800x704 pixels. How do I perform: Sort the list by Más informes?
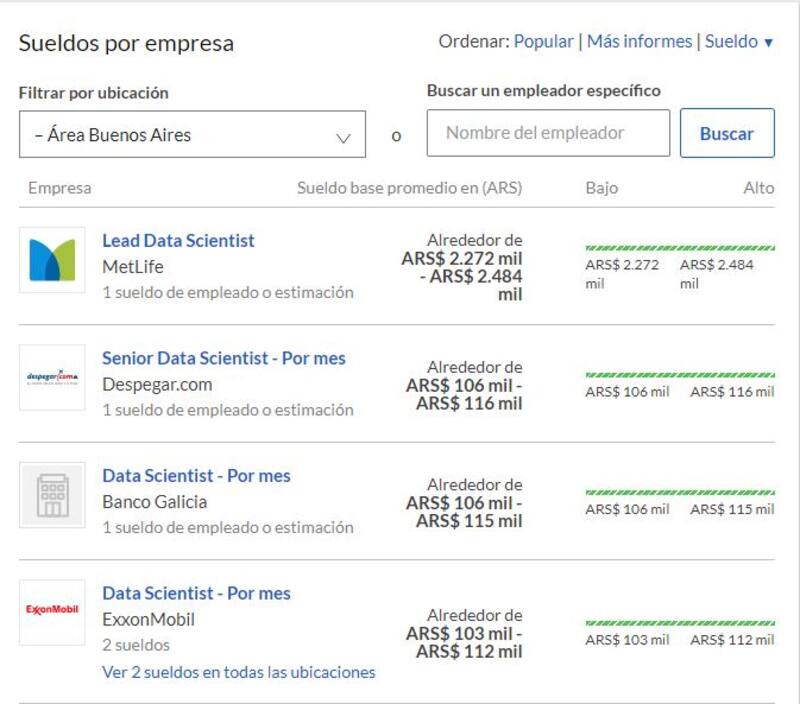pos(639,42)
